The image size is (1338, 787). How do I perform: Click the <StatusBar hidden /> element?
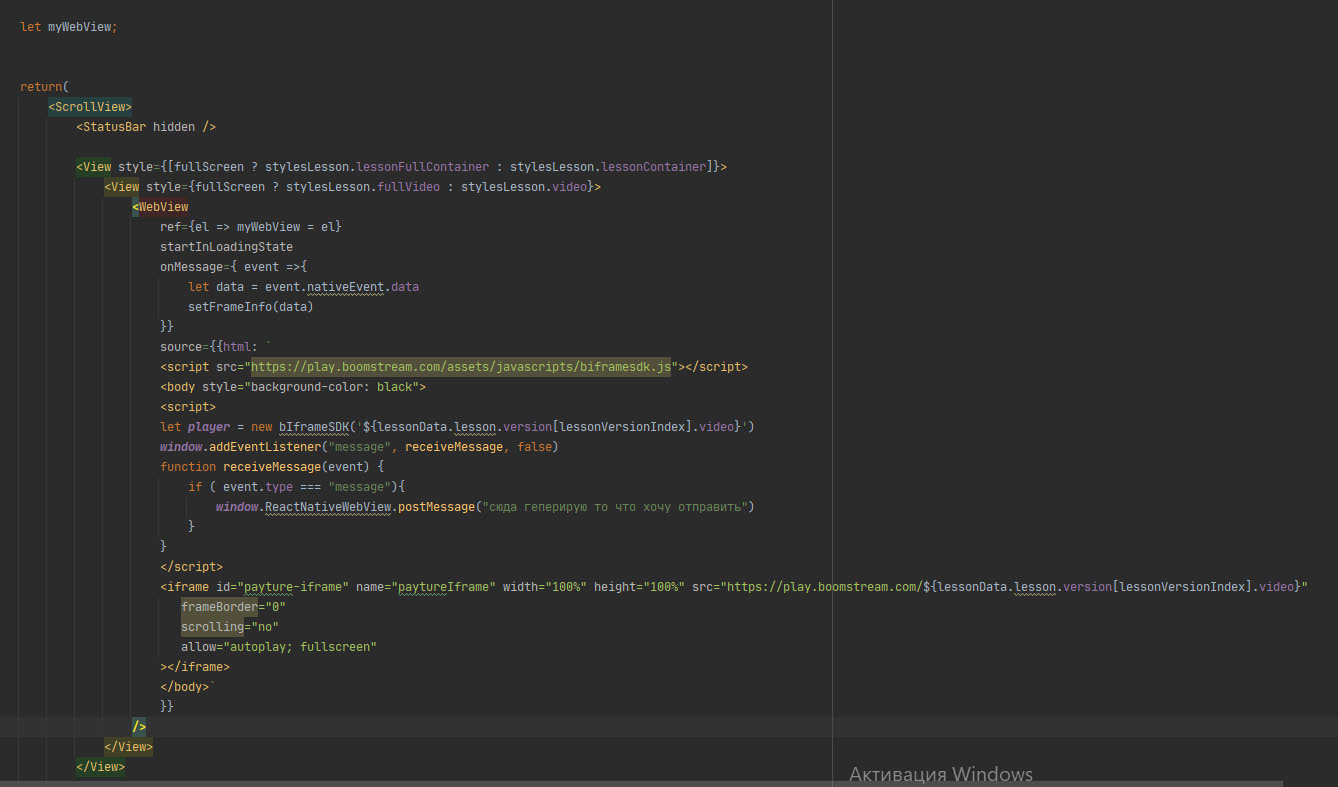point(146,126)
